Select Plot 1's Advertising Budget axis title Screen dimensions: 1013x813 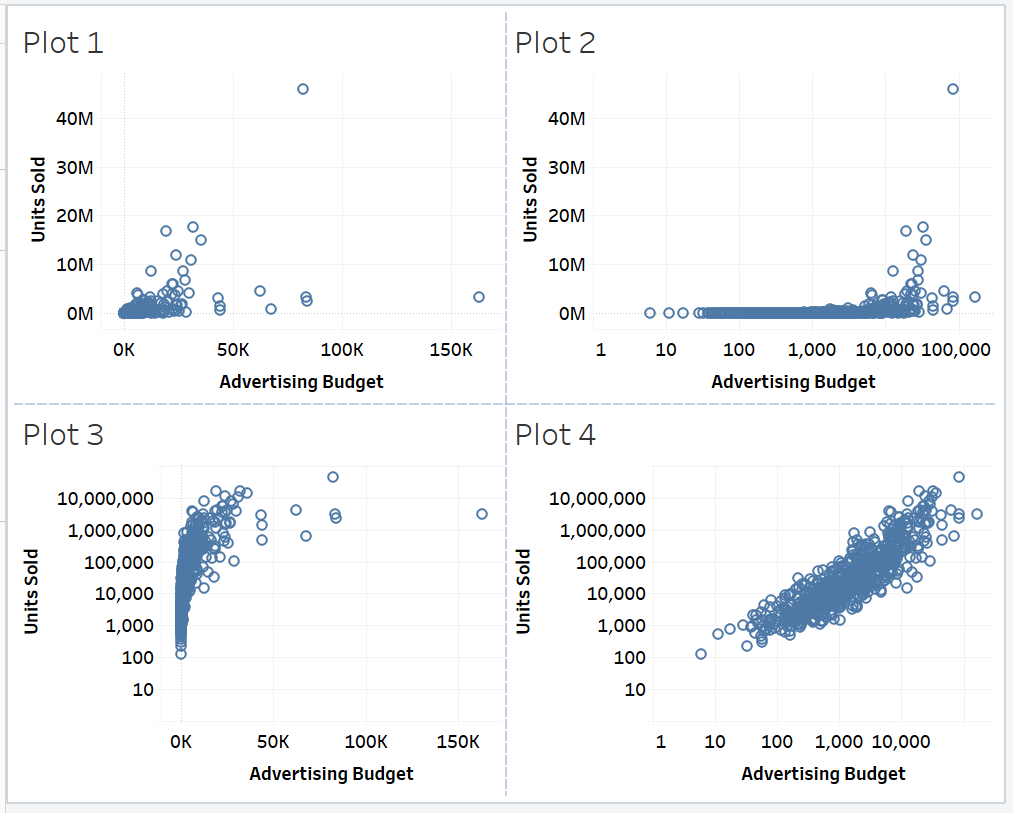[301, 382]
